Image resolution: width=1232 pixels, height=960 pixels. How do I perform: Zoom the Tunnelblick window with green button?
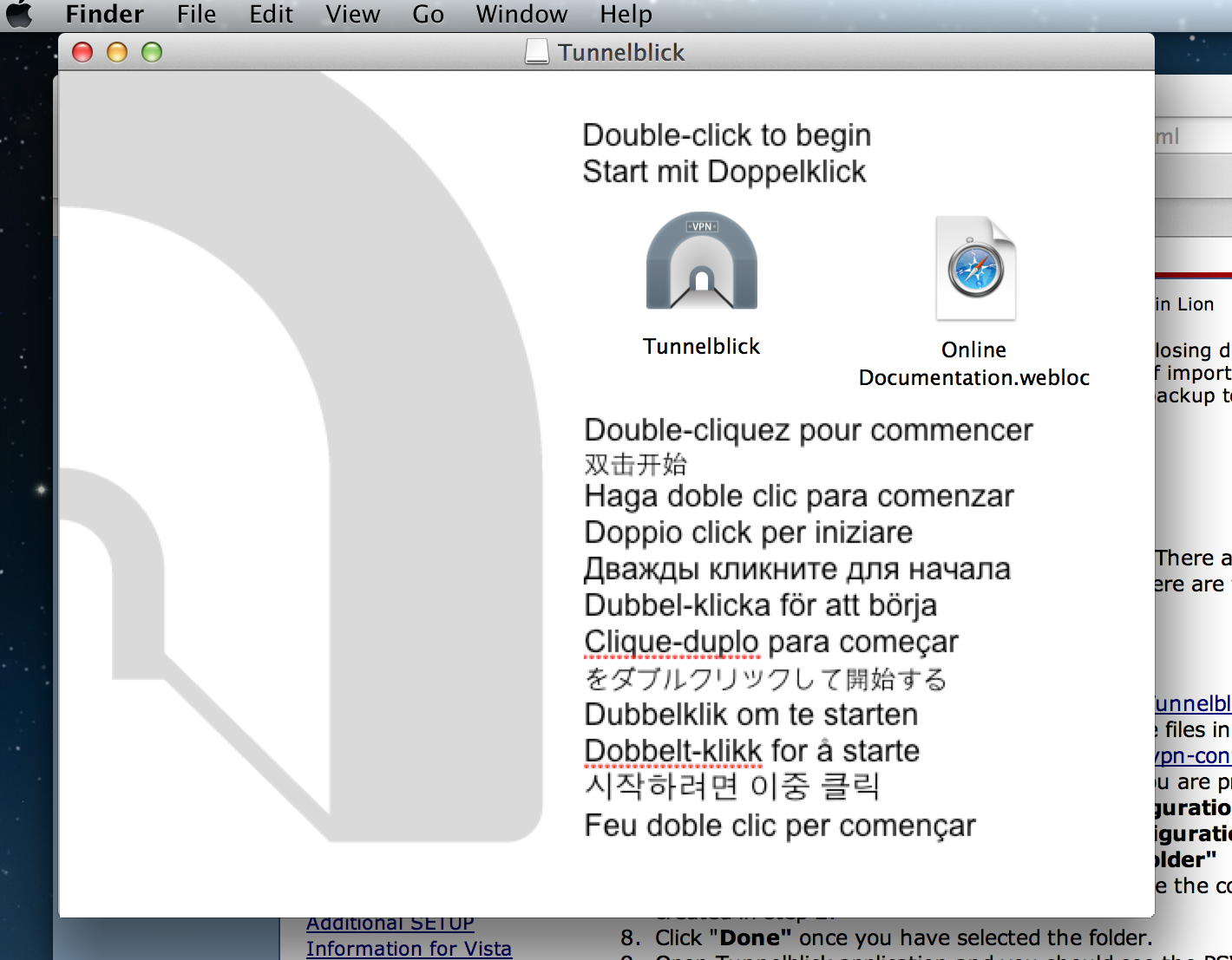(152, 52)
